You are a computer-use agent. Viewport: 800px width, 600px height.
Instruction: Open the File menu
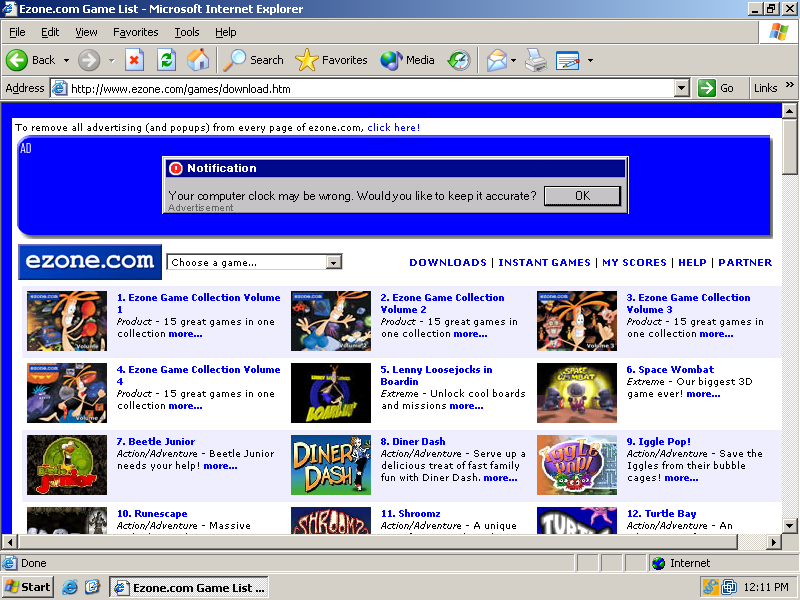click(17, 32)
